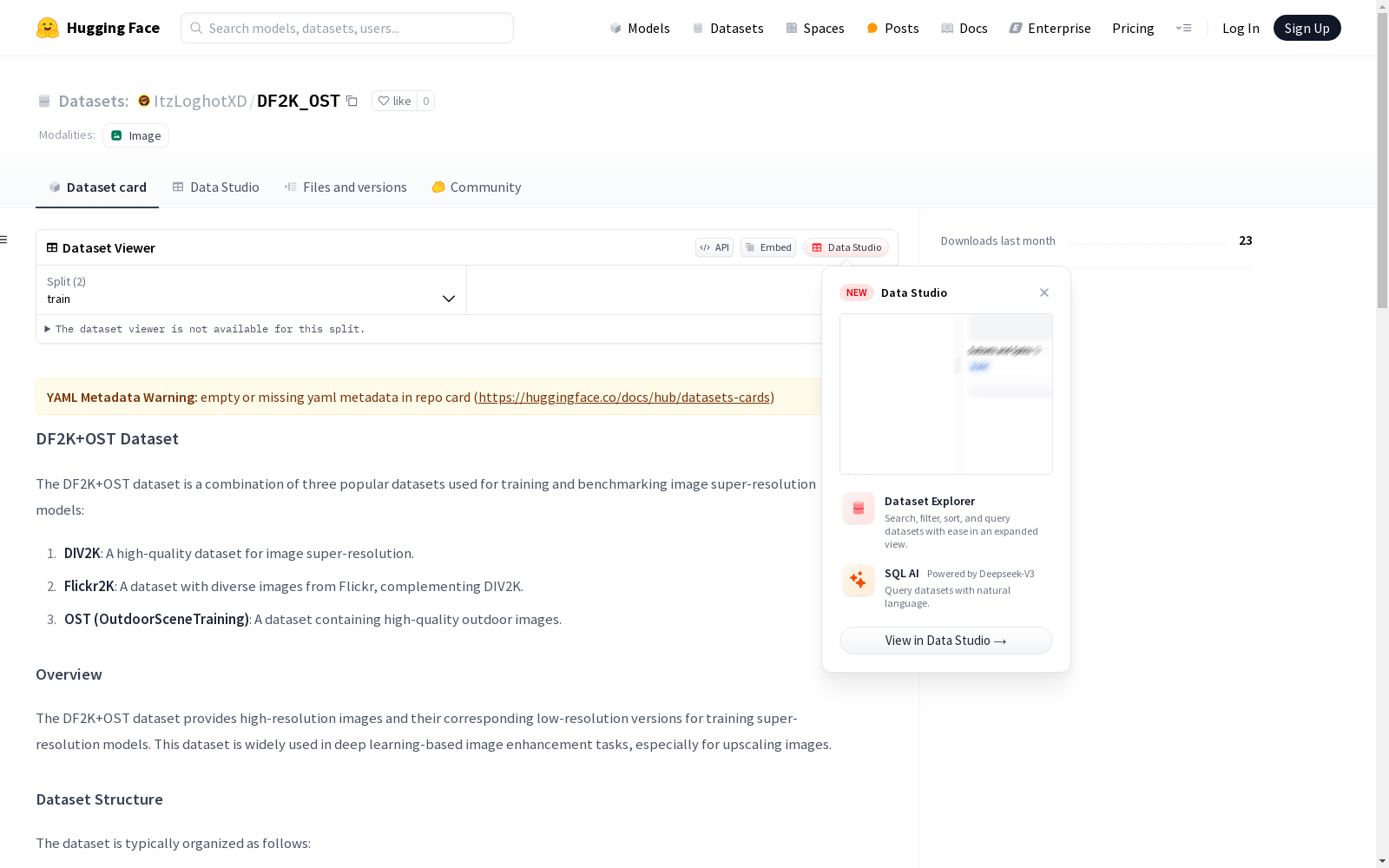The height and width of the screenshot is (868, 1389).
Task: Click the Overview heading
Action: point(69,674)
